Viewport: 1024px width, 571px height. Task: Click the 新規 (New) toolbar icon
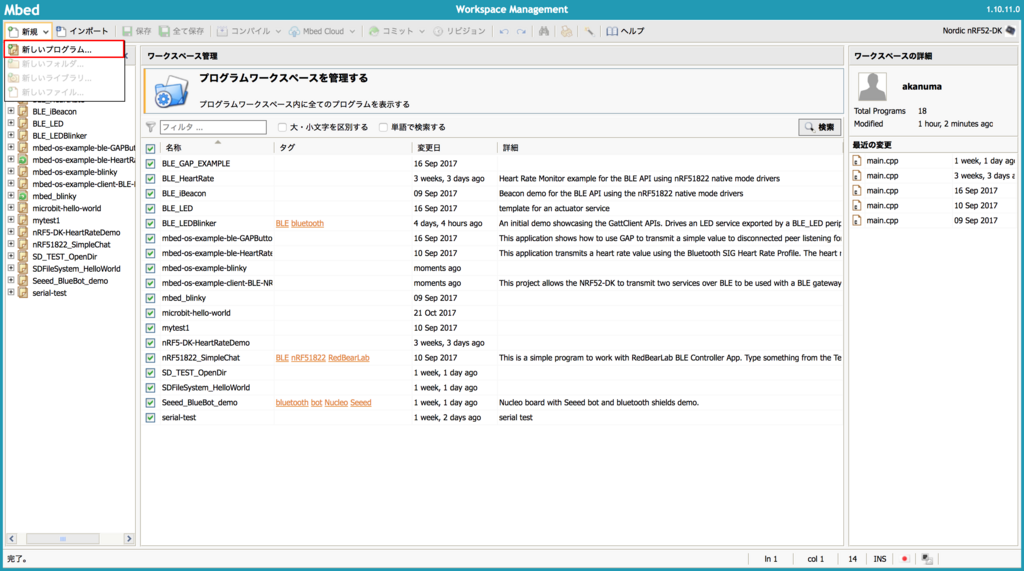[13, 31]
